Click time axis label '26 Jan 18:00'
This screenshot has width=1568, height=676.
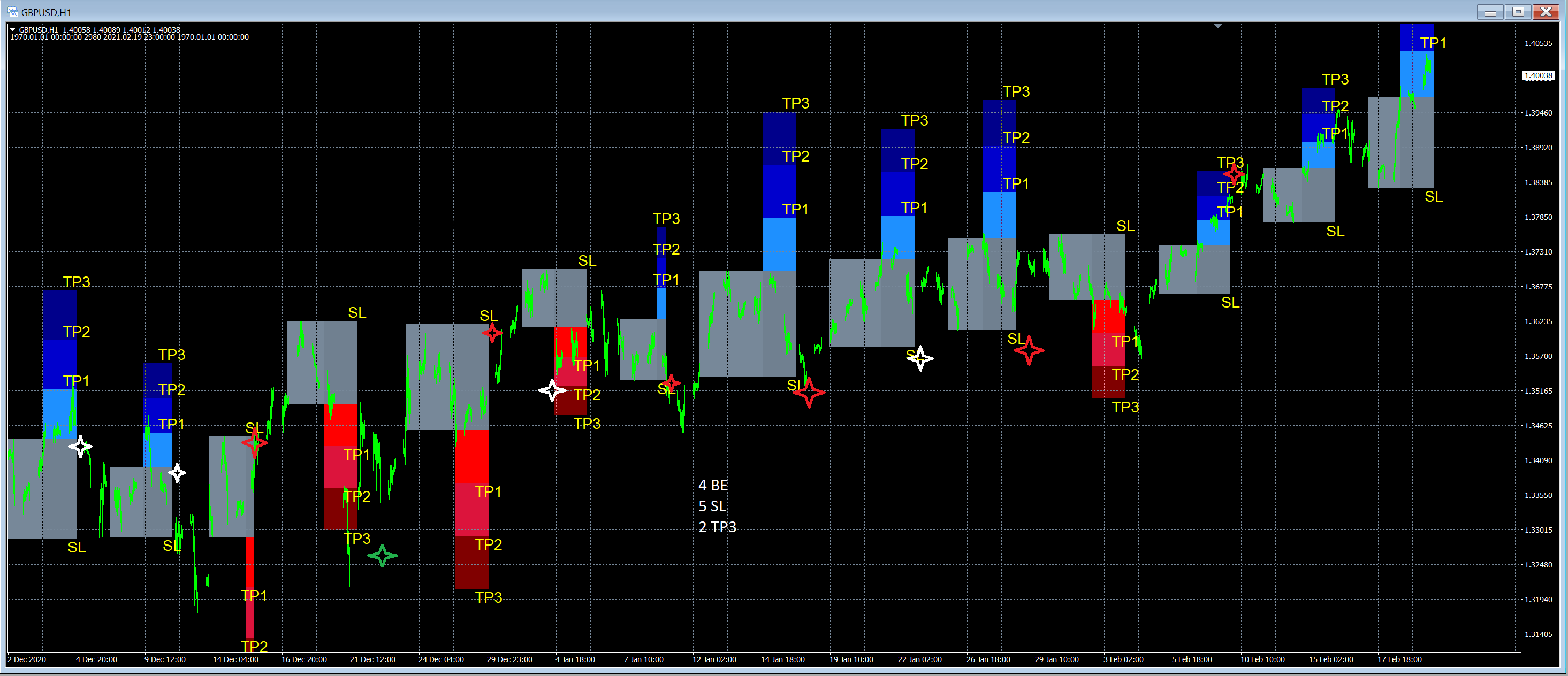(x=988, y=659)
